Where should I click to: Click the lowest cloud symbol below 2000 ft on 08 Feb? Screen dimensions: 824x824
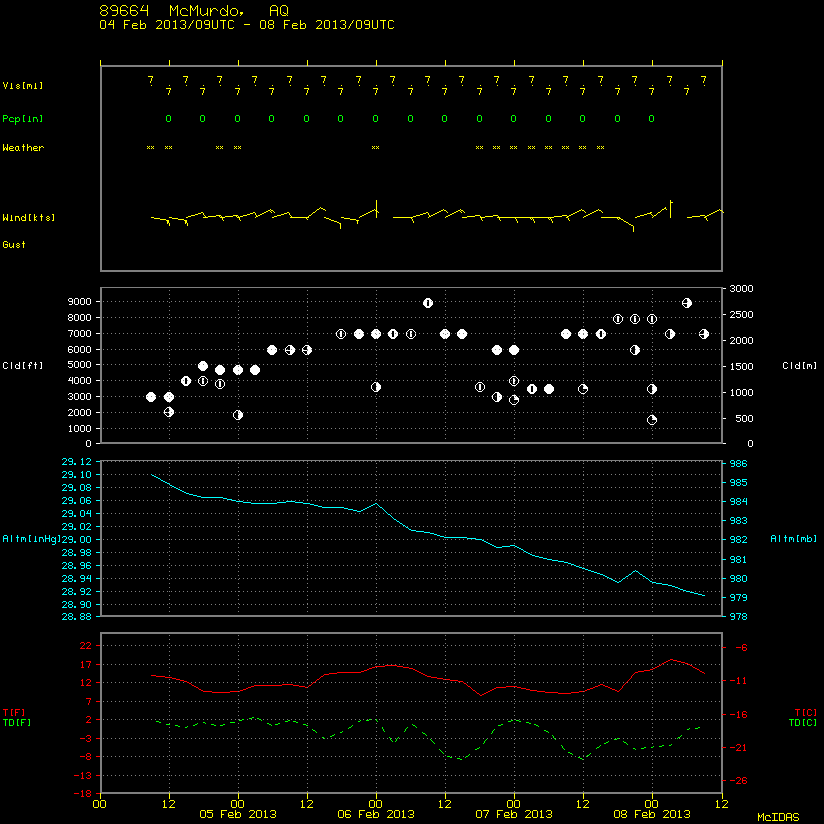(652, 420)
